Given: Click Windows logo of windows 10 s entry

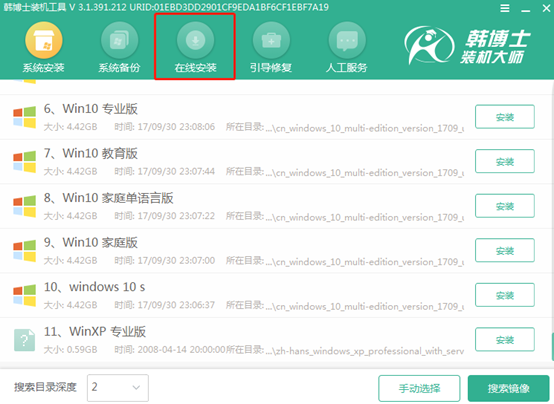Looking at the screenshot, I should pos(24,295).
